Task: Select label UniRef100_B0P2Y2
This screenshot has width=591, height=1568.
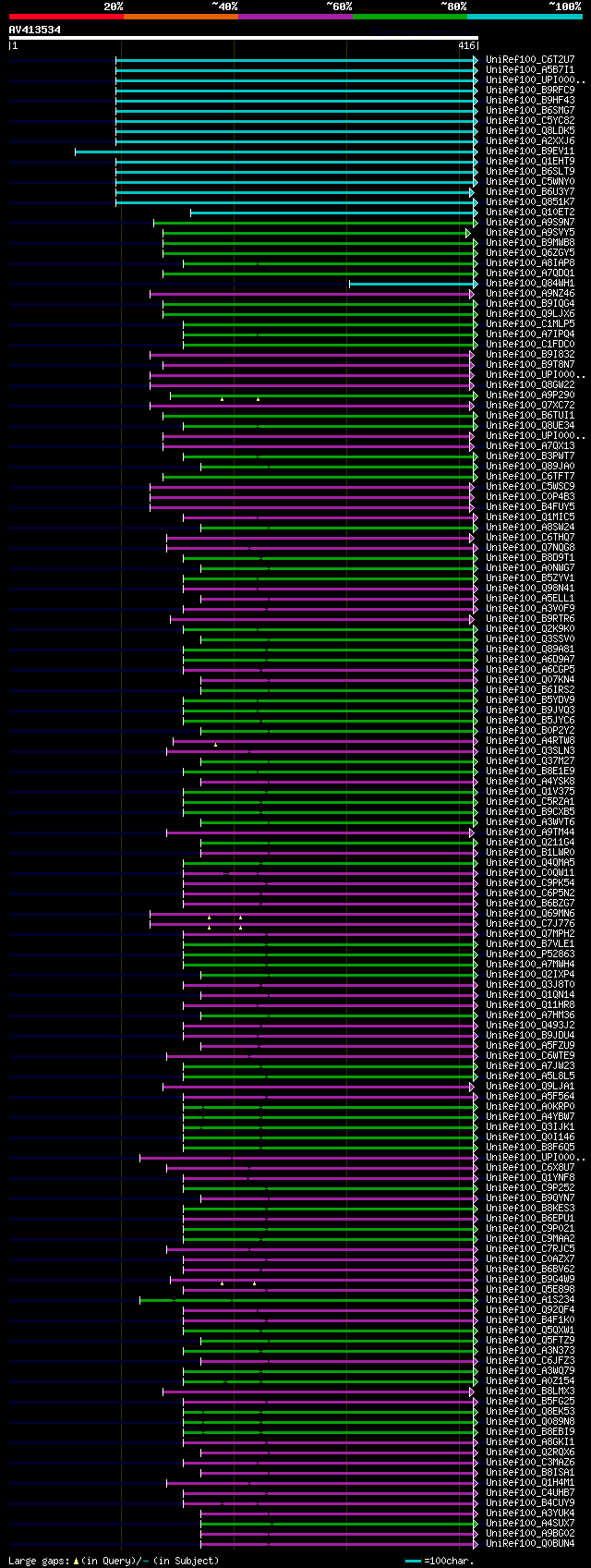Action: pos(530,730)
